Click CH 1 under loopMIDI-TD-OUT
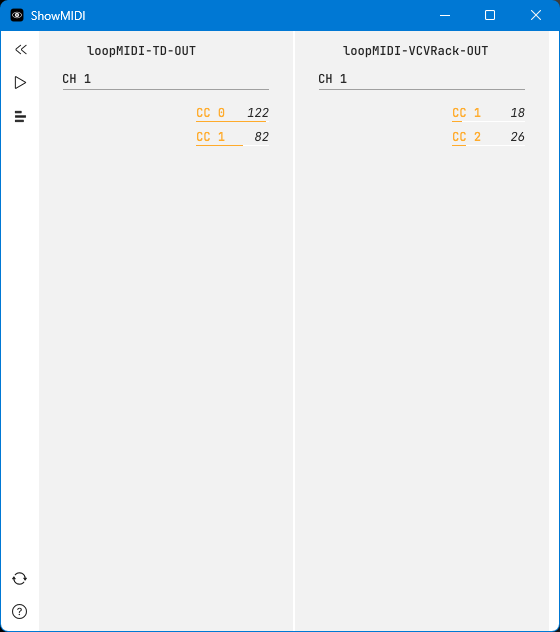The image size is (560, 632). click(x=77, y=79)
